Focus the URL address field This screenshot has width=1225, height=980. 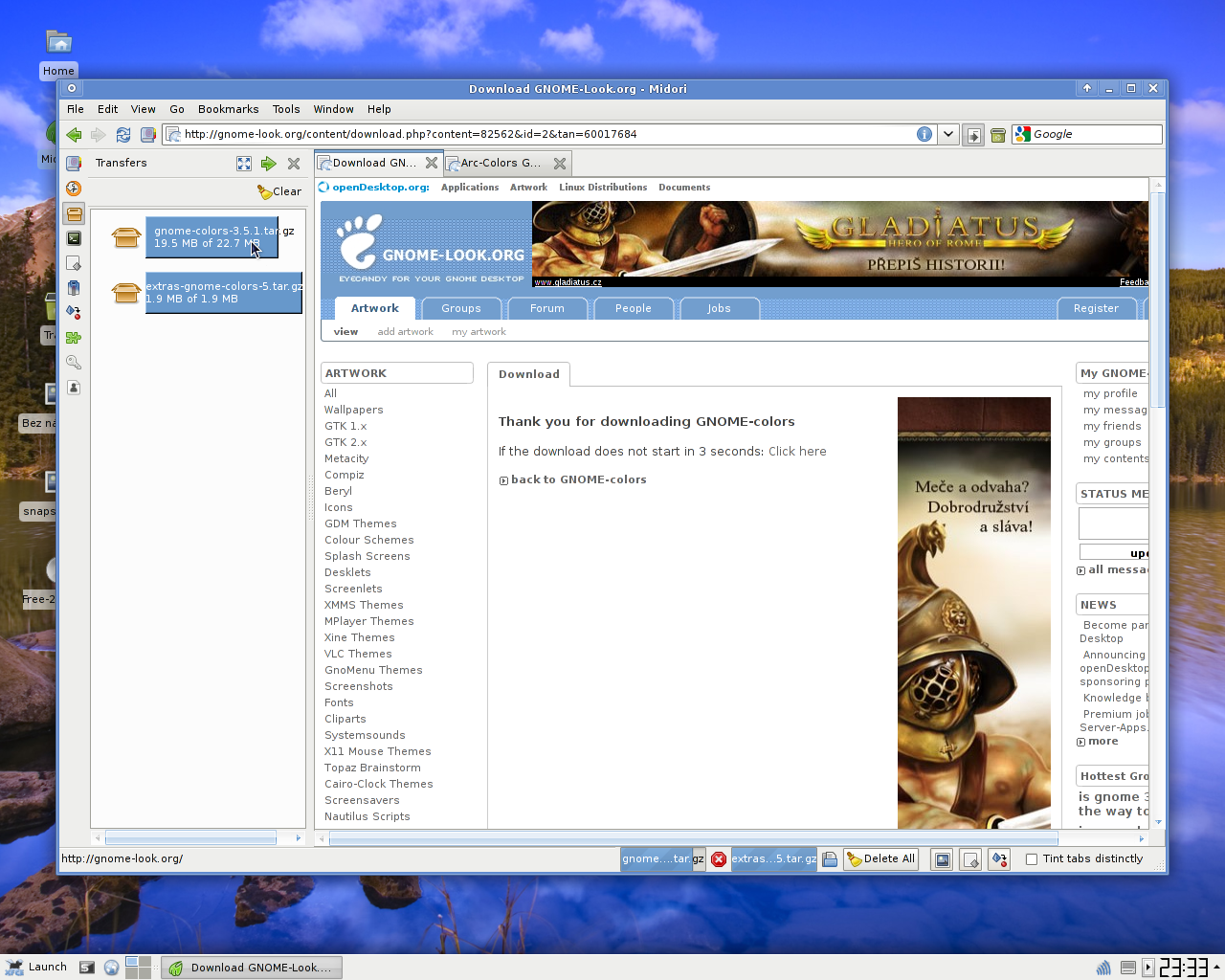pyautogui.click(x=547, y=134)
